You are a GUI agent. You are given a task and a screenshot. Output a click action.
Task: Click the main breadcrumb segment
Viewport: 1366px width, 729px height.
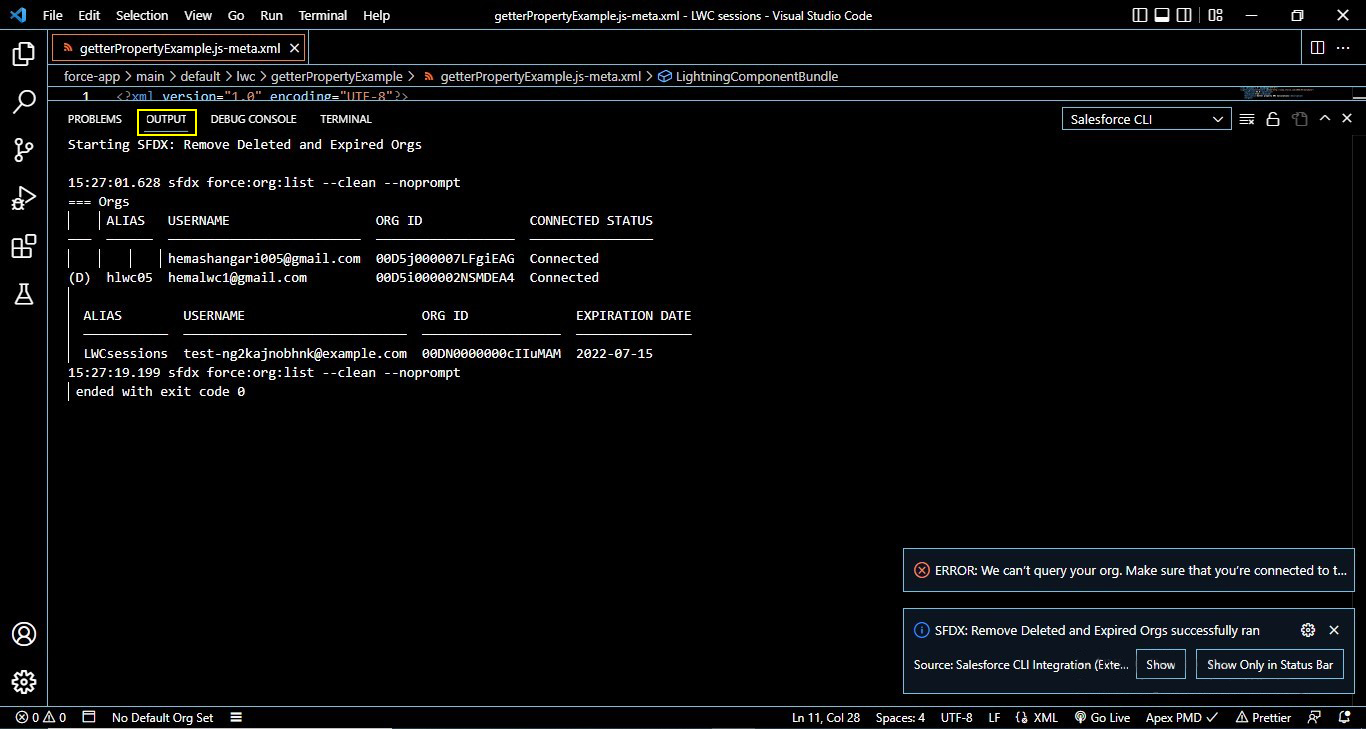[x=150, y=76]
